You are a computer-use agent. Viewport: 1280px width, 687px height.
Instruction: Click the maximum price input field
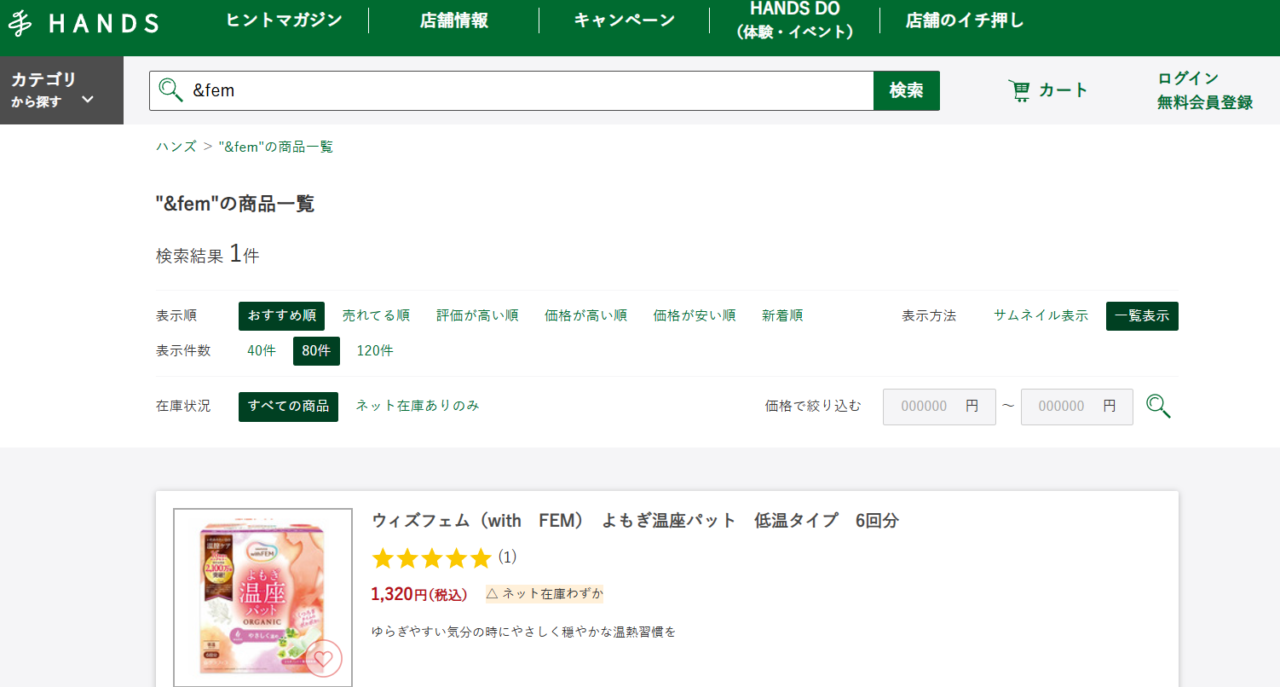pyautogui.click(x=1077, y=407)
